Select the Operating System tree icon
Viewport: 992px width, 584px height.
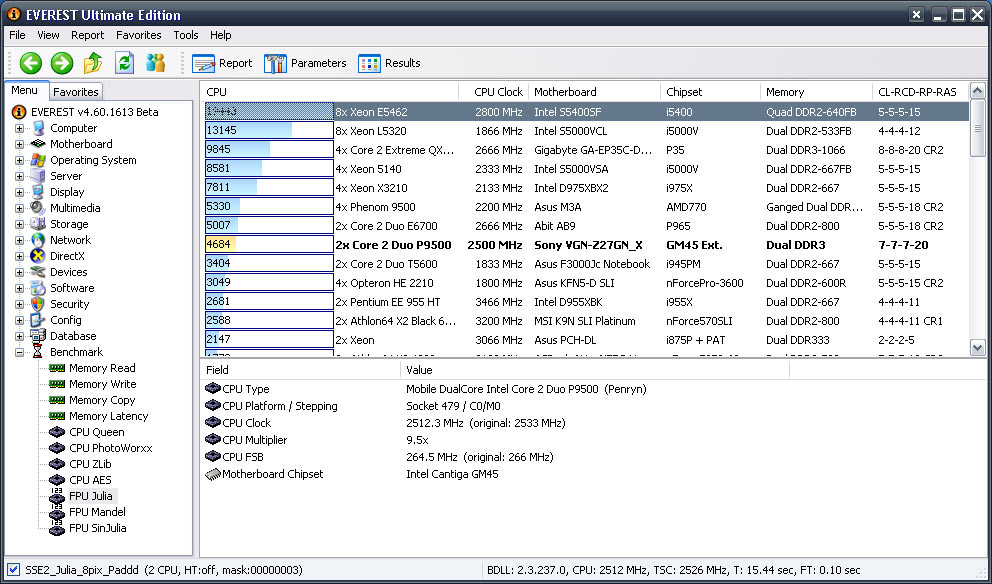pos(38,160)
